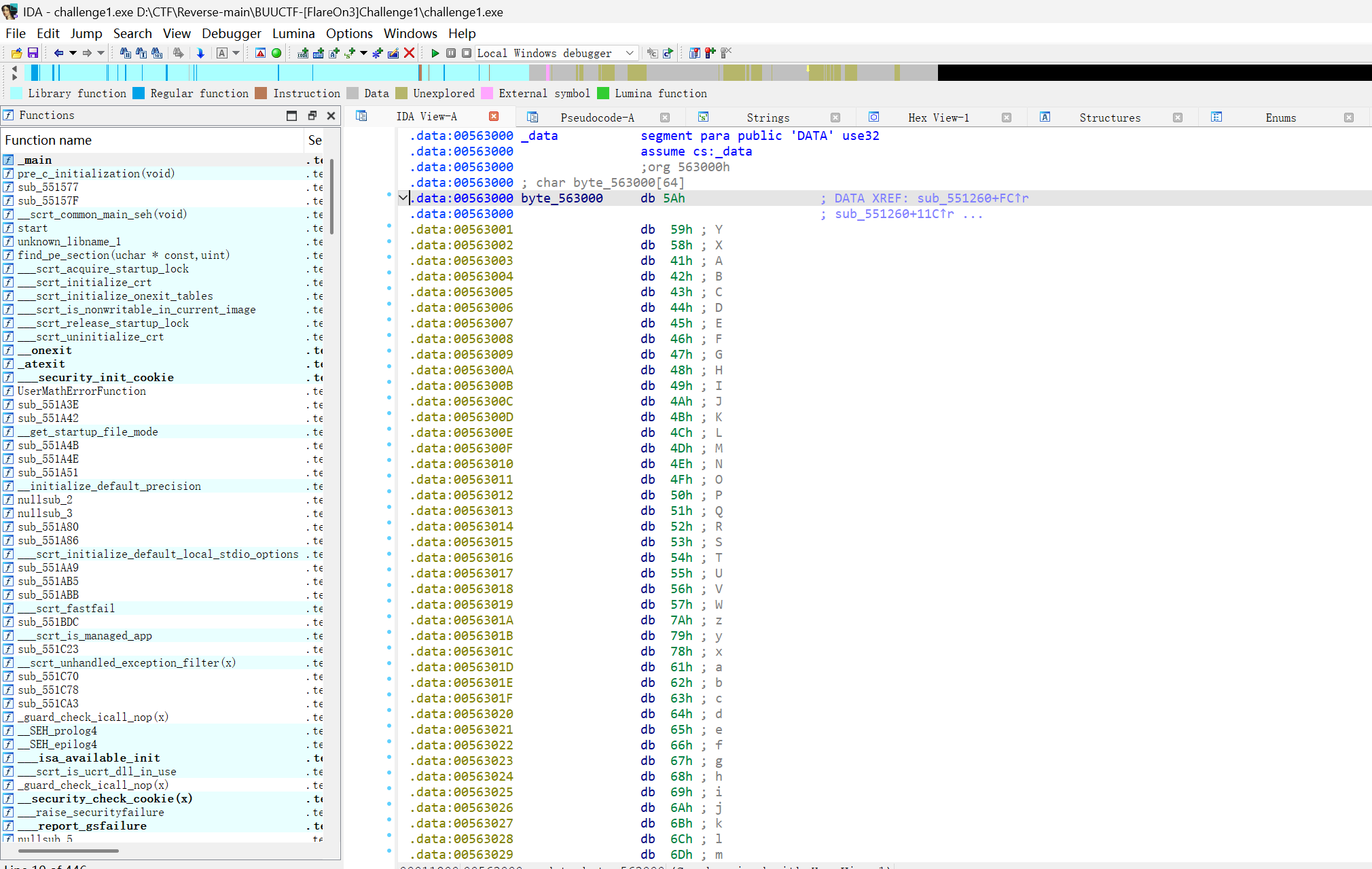Open Local Windows debugger dropdown

coord(630,53)
